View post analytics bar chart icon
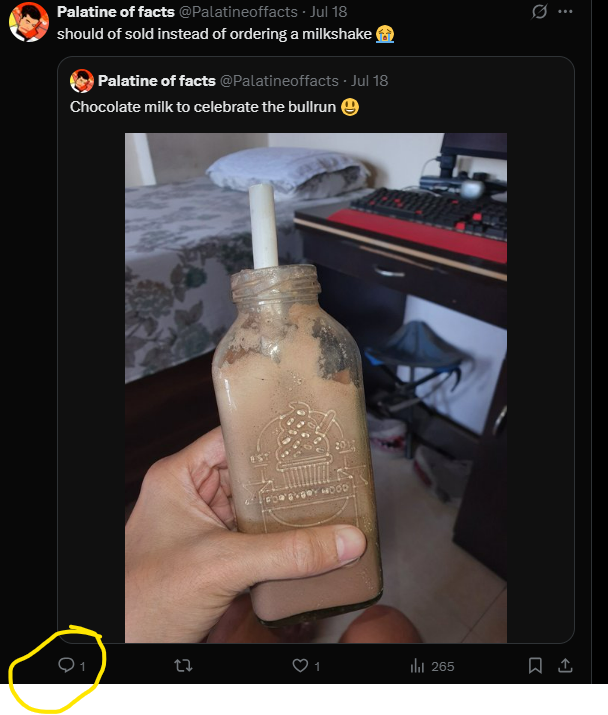Image resolution: width=608 pixels, height=715 pixels. (417, 666)
